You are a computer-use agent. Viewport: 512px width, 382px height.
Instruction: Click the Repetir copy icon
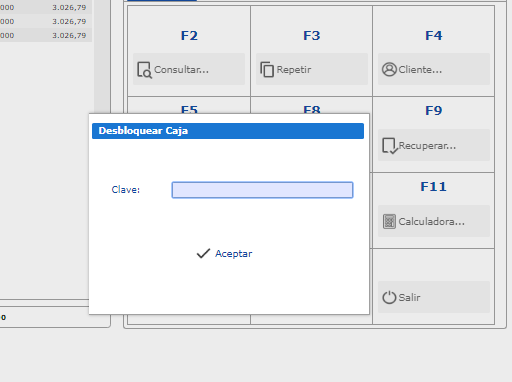click(267, 69)
